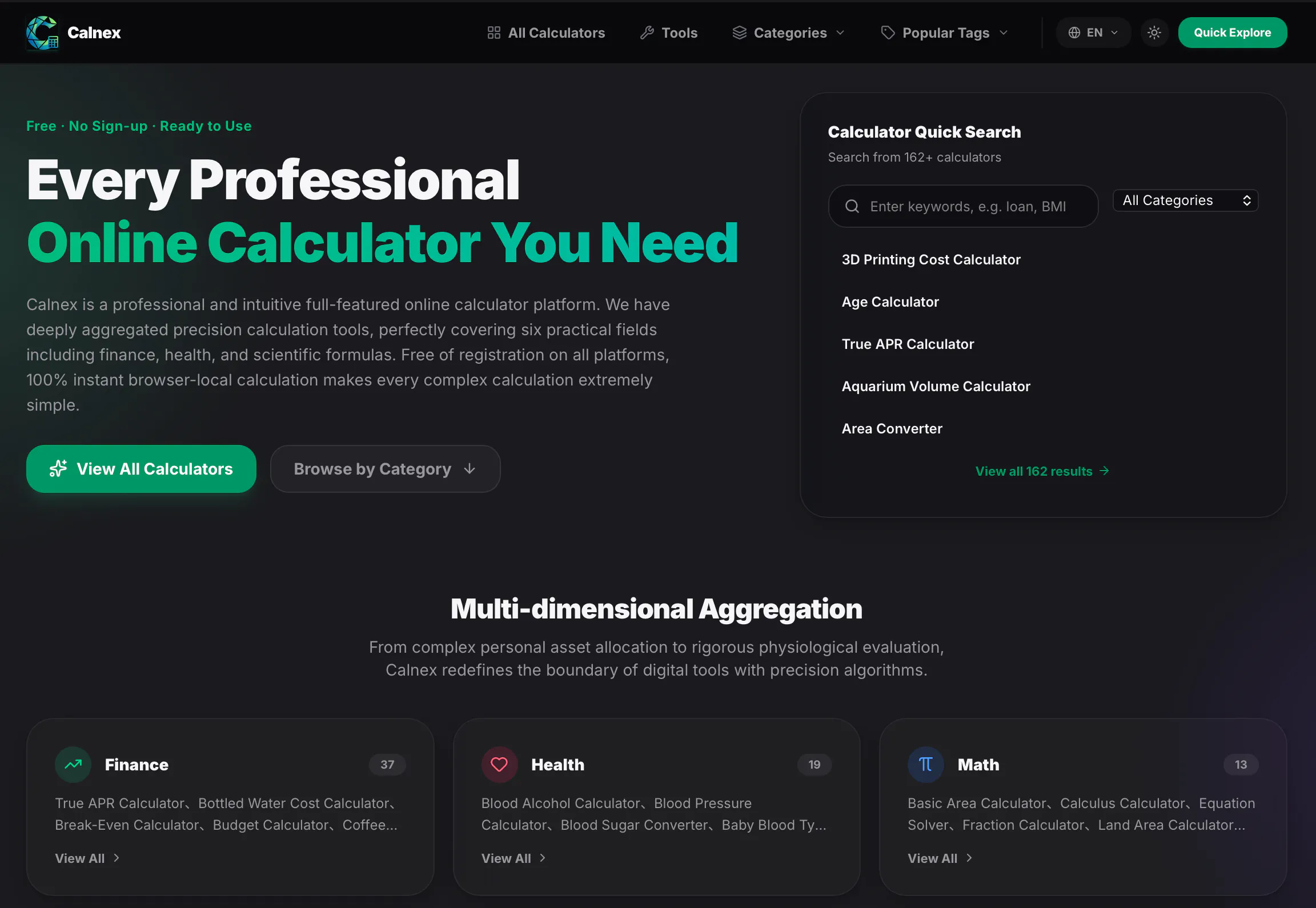Select 3D Printing Cost Calculator result
The height and width of the screenshot is (908, 1316).
pos(931,259)
